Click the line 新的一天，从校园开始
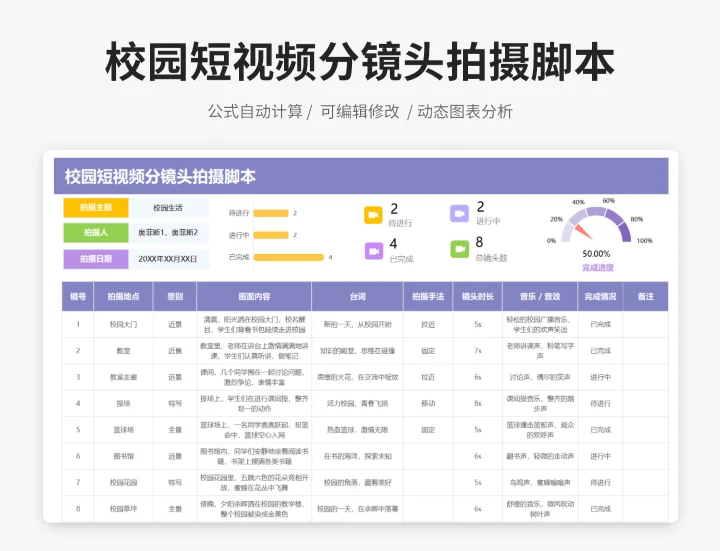This screenshot has width=720, height=551. 357,324
